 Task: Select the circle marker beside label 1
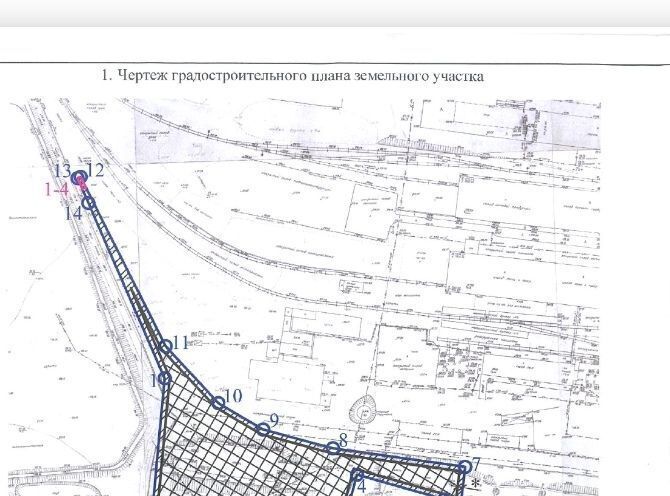pyautogui.click(x=163, y=379)
